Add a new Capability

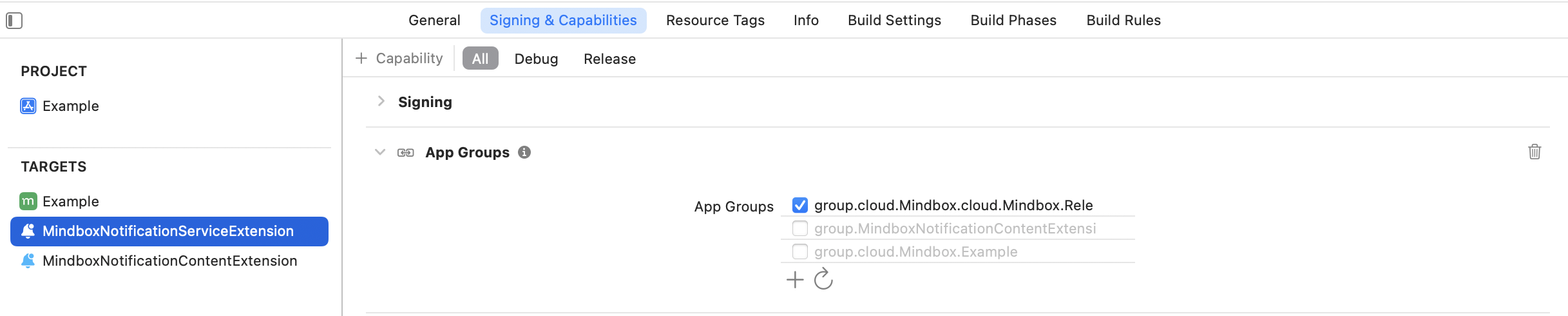pos(399,59)
